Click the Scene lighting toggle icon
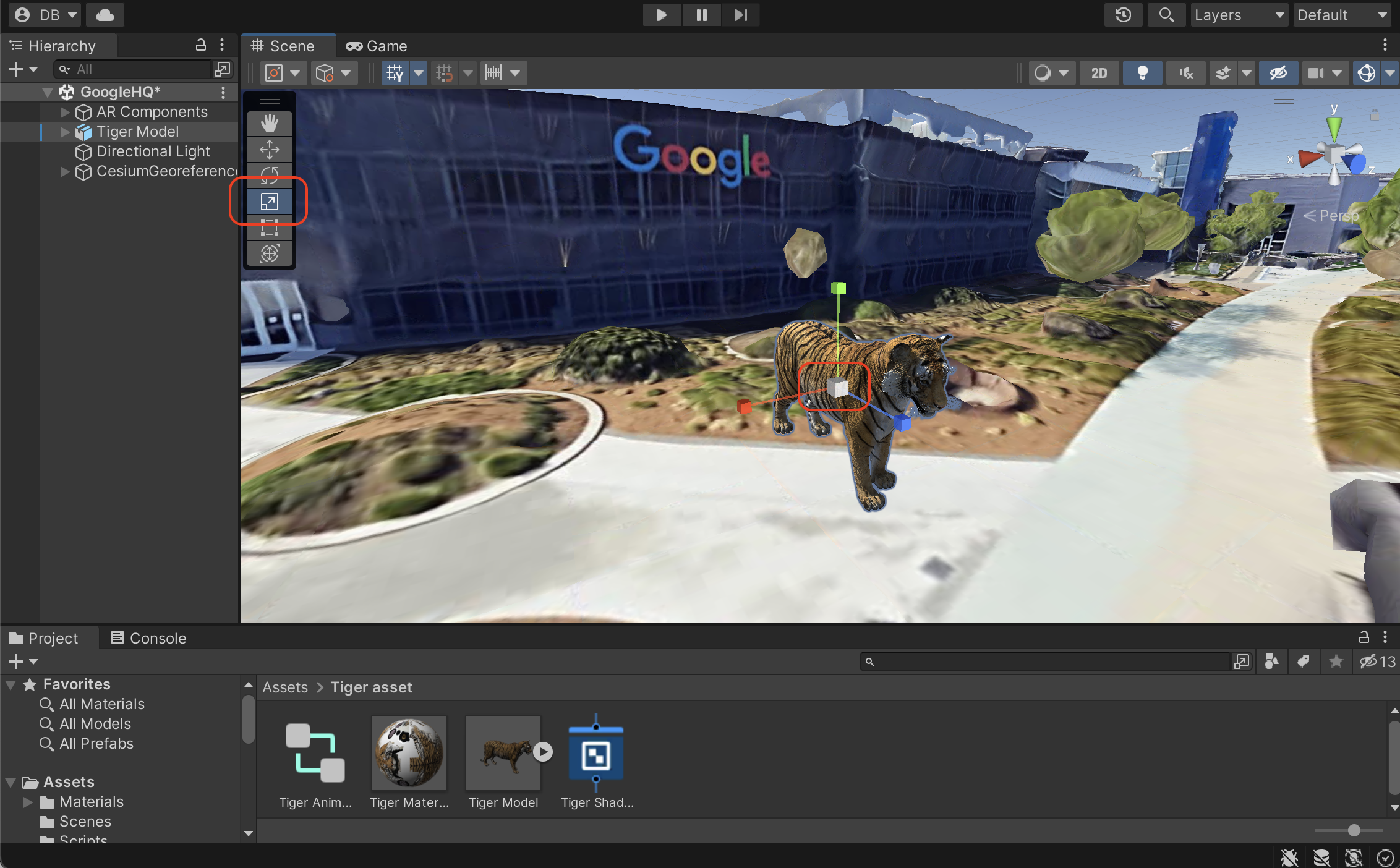The height and width of the screenshot is (868, 1400). click(1143, 72)
